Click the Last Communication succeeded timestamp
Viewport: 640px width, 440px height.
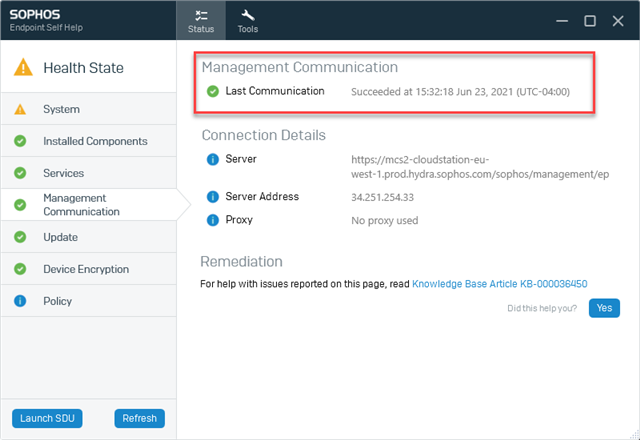(460, 91)
